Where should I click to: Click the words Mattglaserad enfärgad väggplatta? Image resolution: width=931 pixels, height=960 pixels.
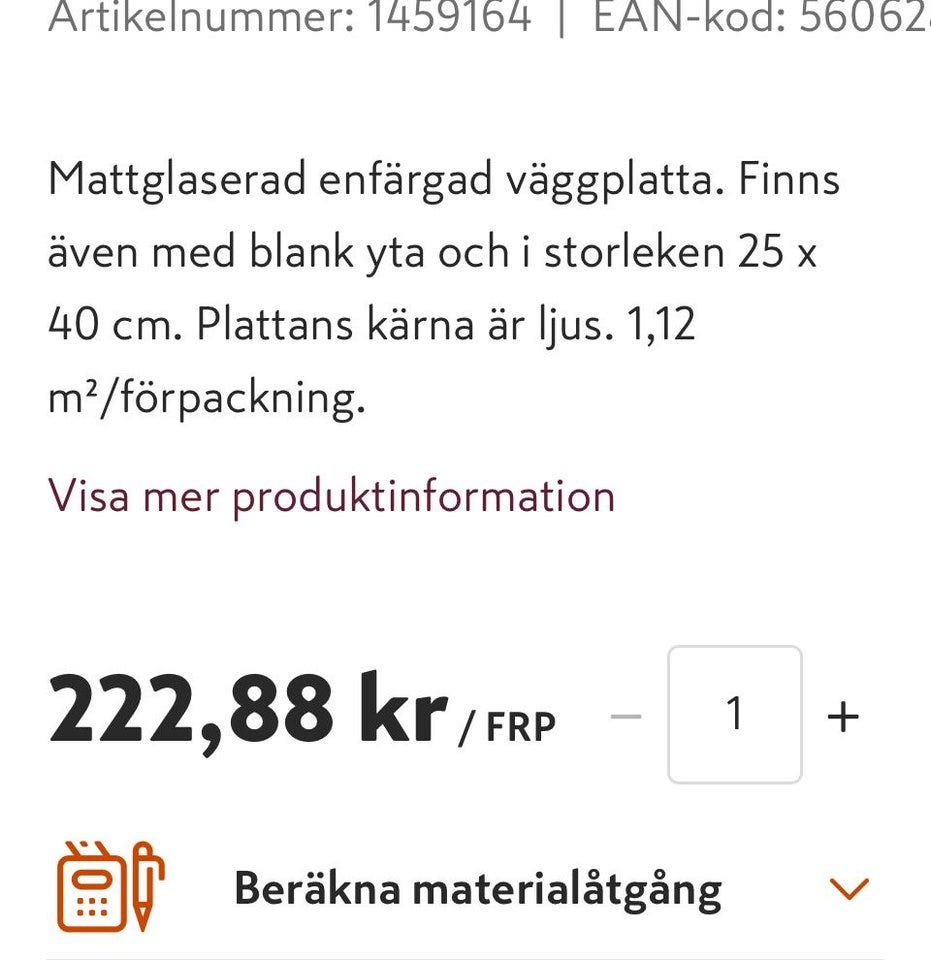click(380, 180)
